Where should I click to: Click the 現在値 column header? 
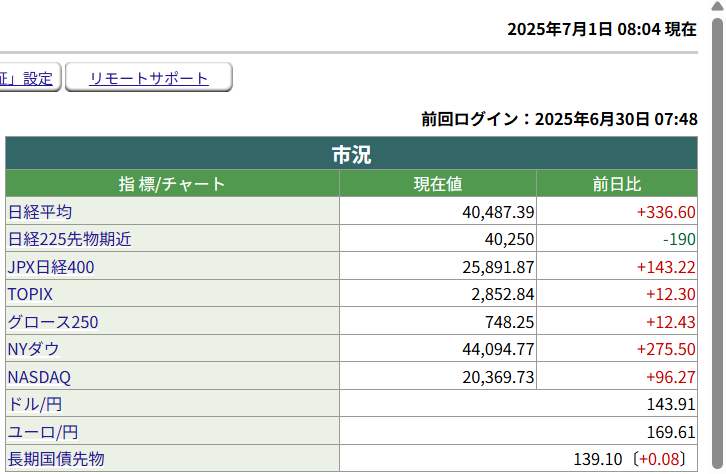coord(438,184)
